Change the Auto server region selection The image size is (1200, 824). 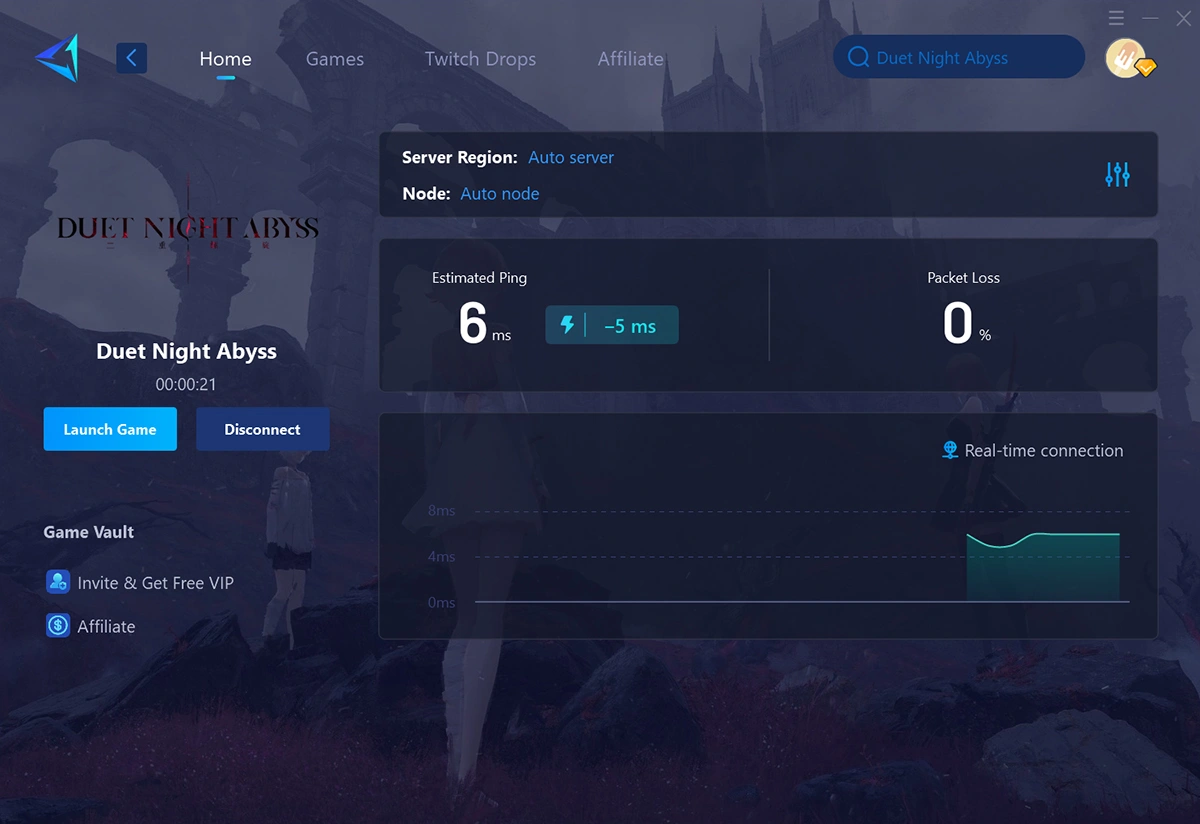pyautogui.click(x=570, y=157)
